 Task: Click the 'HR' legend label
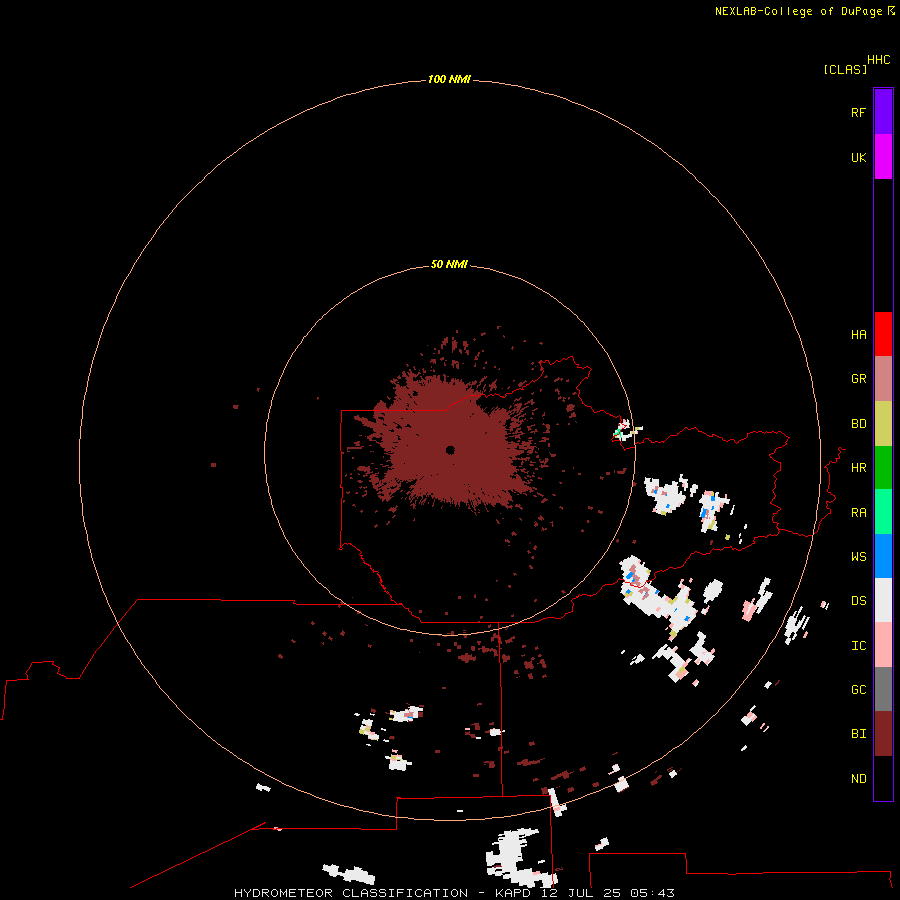click(858, 468)
